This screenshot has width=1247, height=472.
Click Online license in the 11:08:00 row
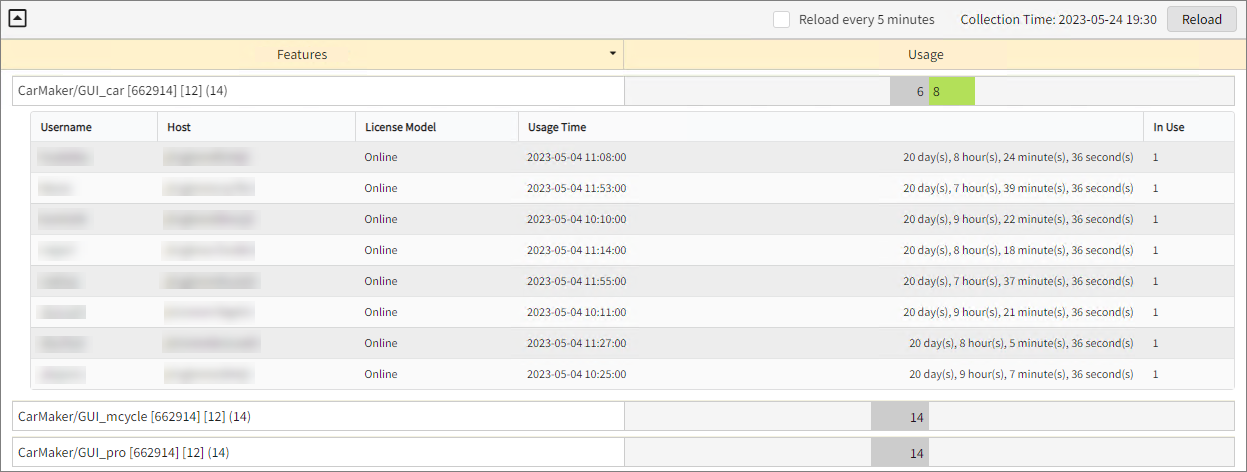(381, 157)
